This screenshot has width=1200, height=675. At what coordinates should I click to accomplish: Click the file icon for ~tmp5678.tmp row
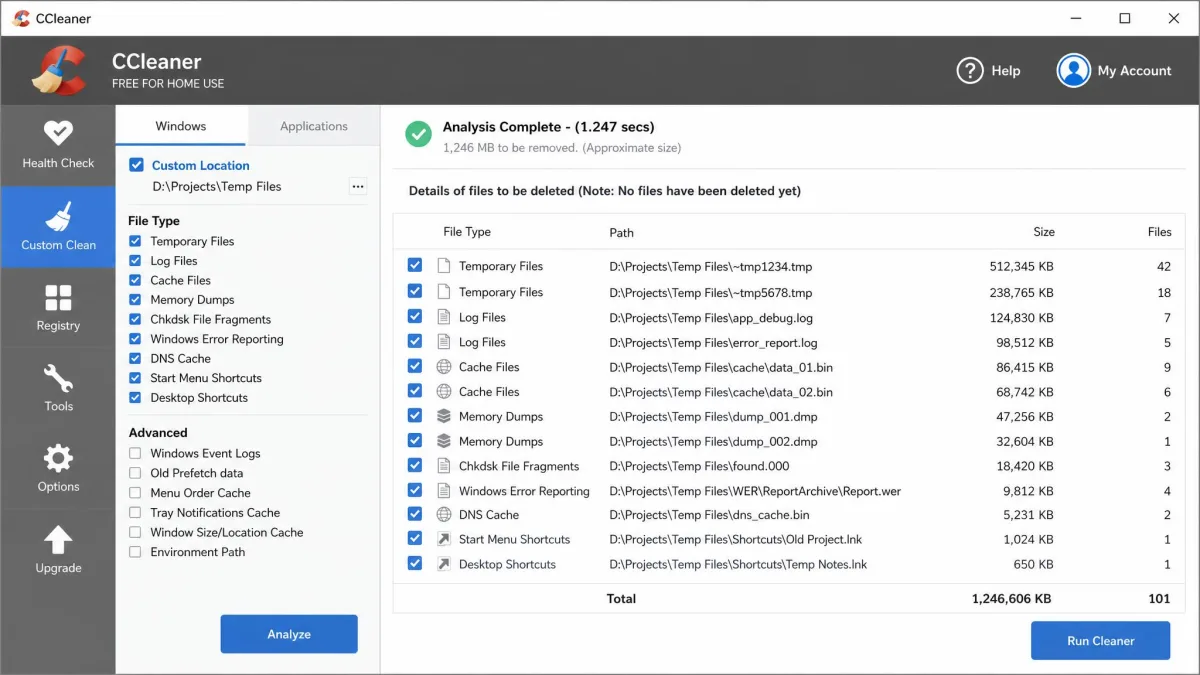(444, 292)
